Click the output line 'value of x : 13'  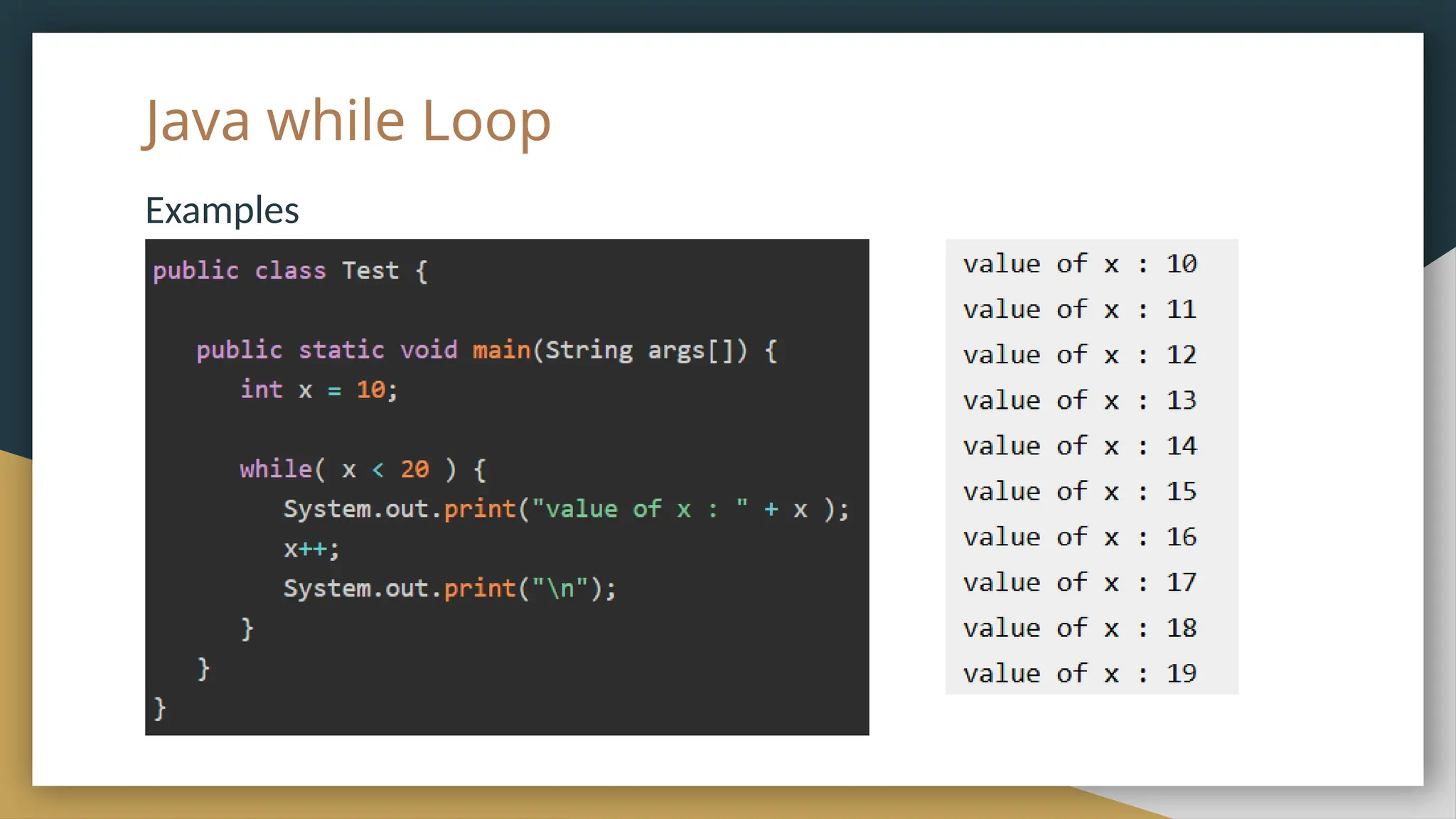coord(1080,400)
